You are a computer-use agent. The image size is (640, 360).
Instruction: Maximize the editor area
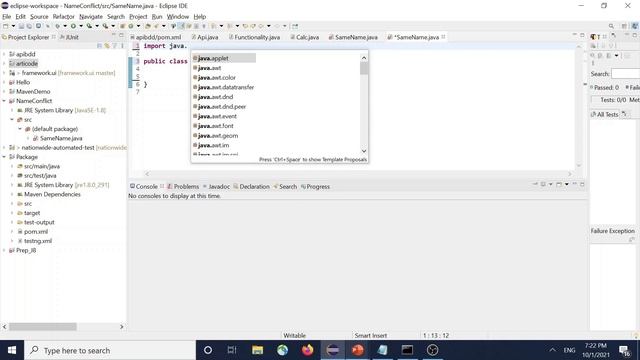coord(582,35)
